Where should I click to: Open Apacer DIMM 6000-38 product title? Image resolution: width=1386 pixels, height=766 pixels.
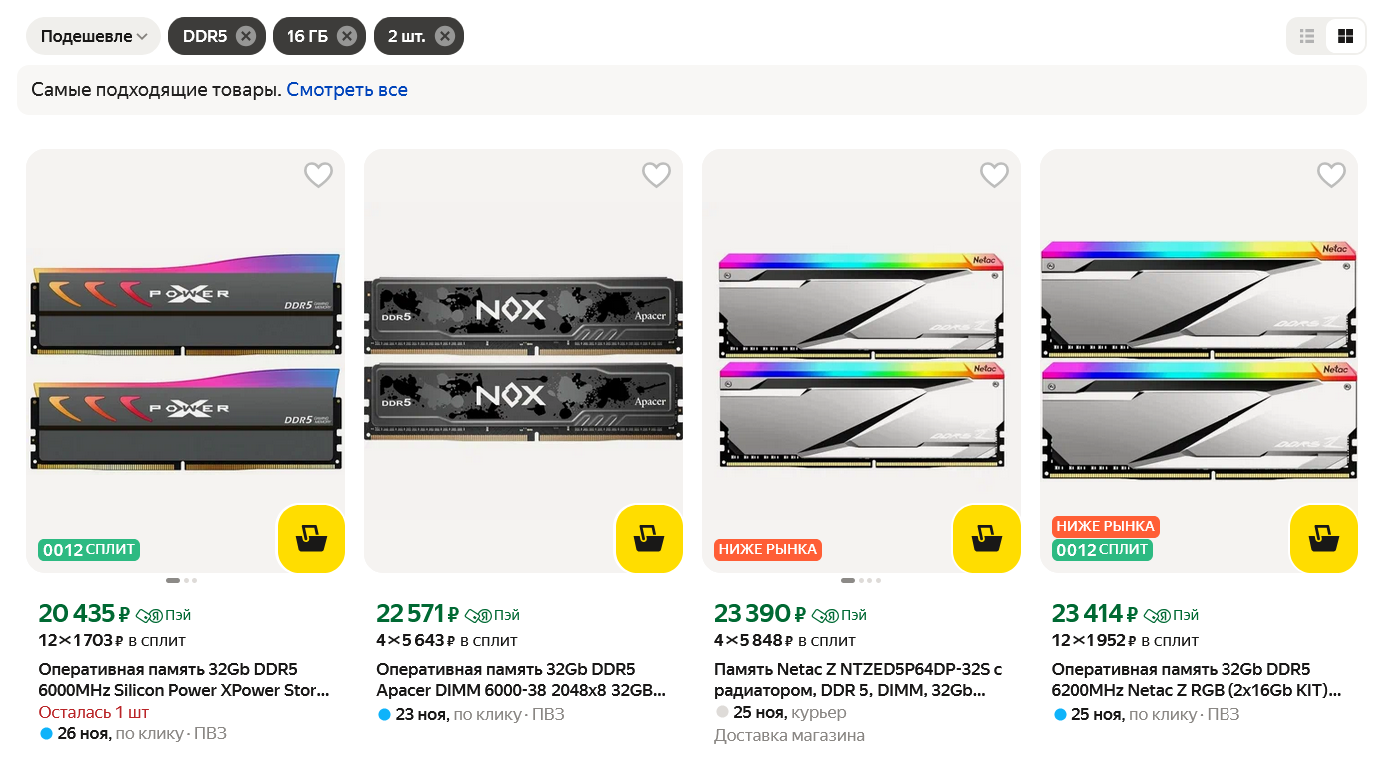point(520,680)
